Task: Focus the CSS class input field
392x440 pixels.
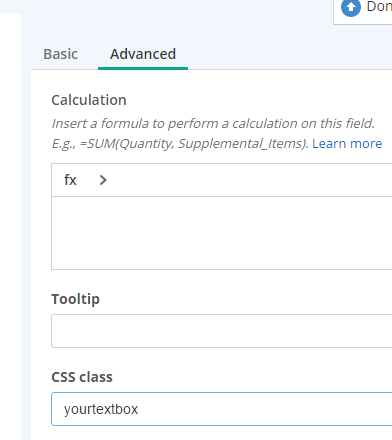Action: click(222, 409)
